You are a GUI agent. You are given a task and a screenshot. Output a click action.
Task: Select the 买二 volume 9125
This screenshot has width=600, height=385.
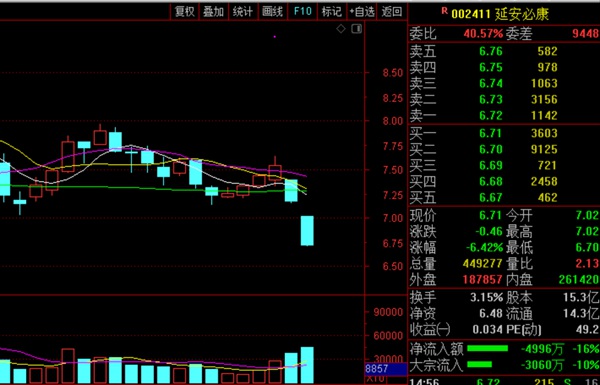tap(544, 149)
